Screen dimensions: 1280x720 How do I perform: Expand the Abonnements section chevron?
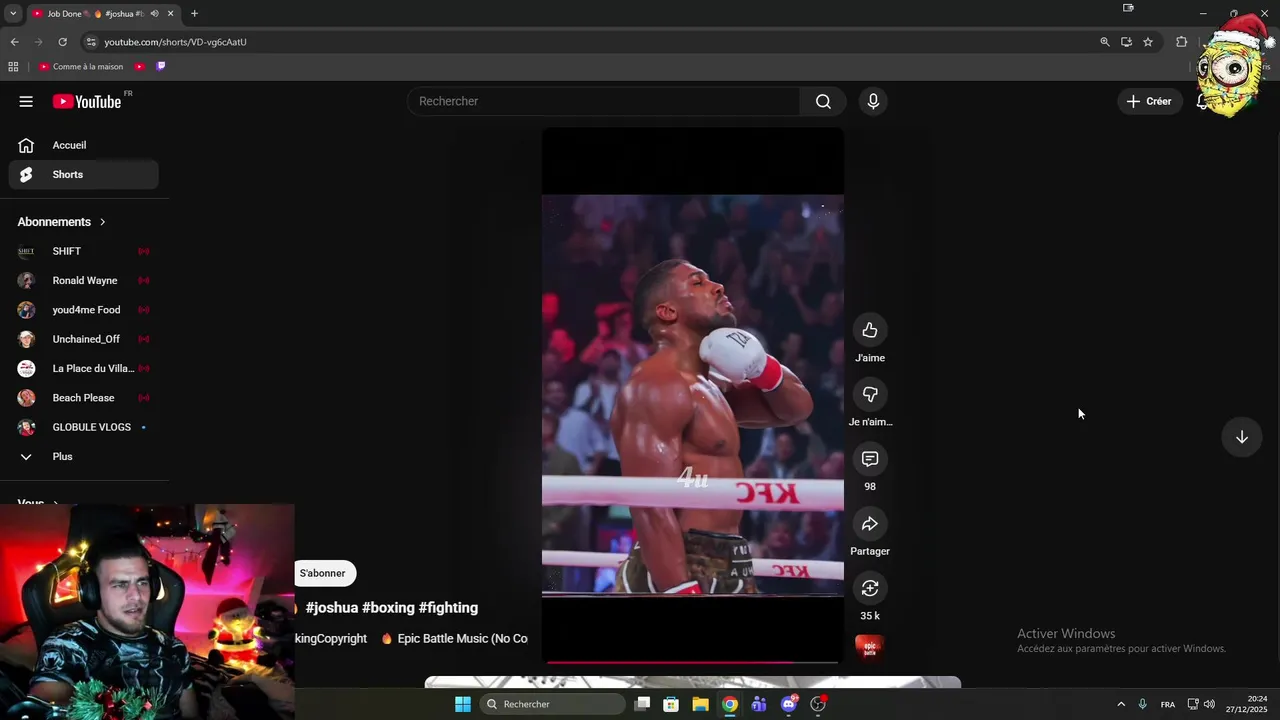click(x=102, y=222)
